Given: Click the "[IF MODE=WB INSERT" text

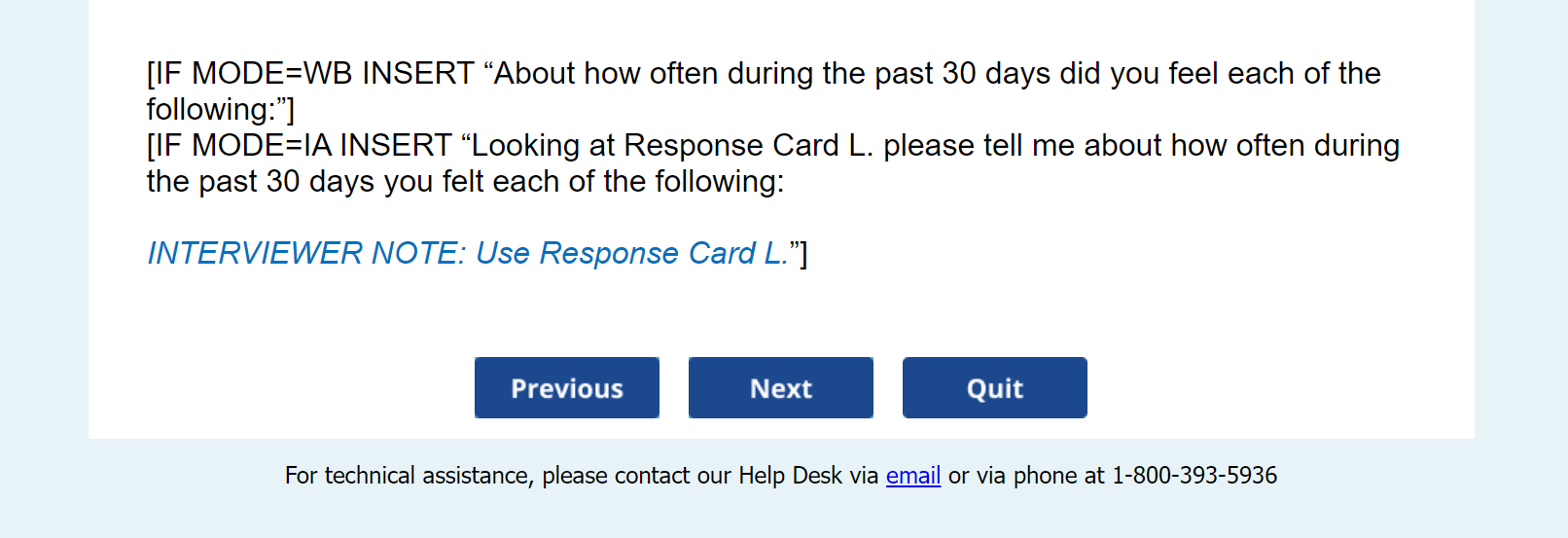Looking at the screenshot, I should tap(310, 74).
